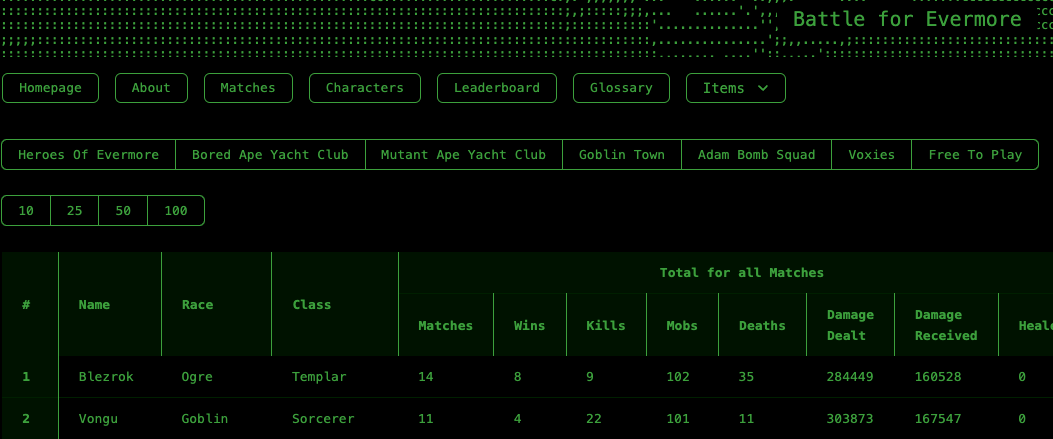This screenshot has width=1053, height=439.
Task: Click Vongu's wins value 4
Action: [518, 419]
